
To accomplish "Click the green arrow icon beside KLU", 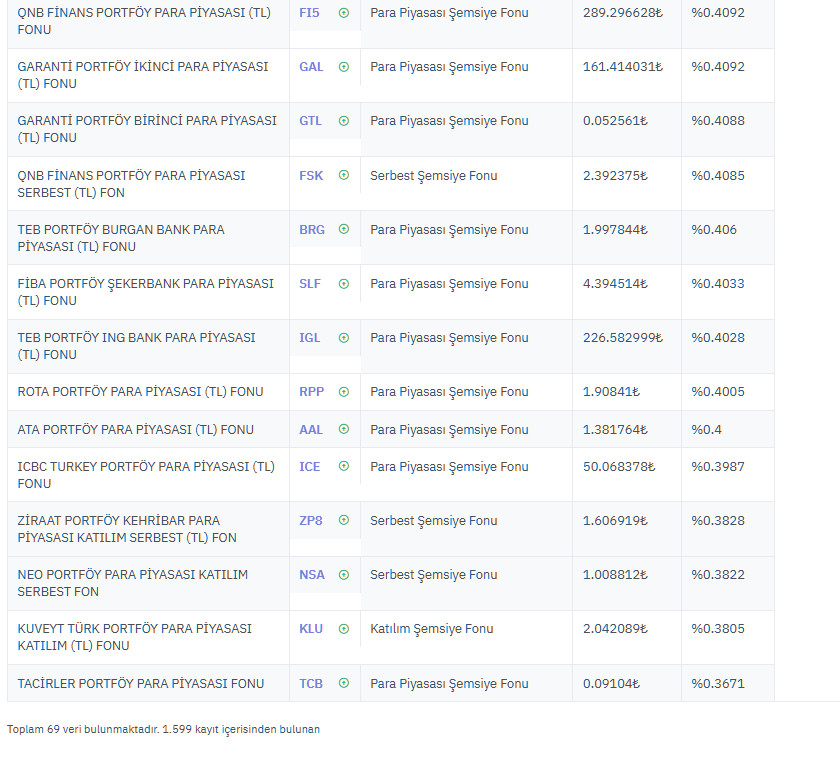I will tap(344, 628).
